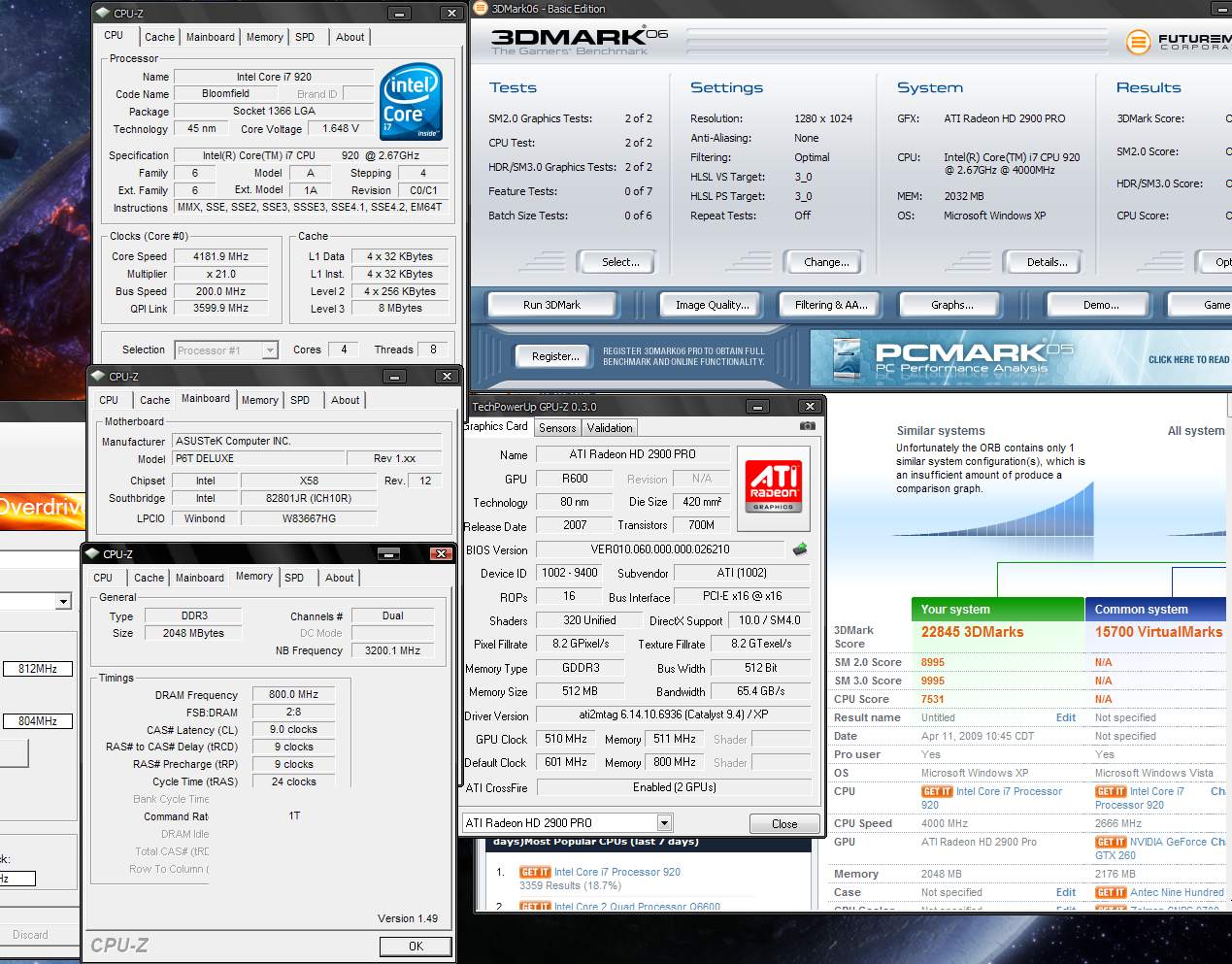Click the SM 2.0 Score 8995 value
The width and height of the screenshot is (1232, 964).
[933, 662]
